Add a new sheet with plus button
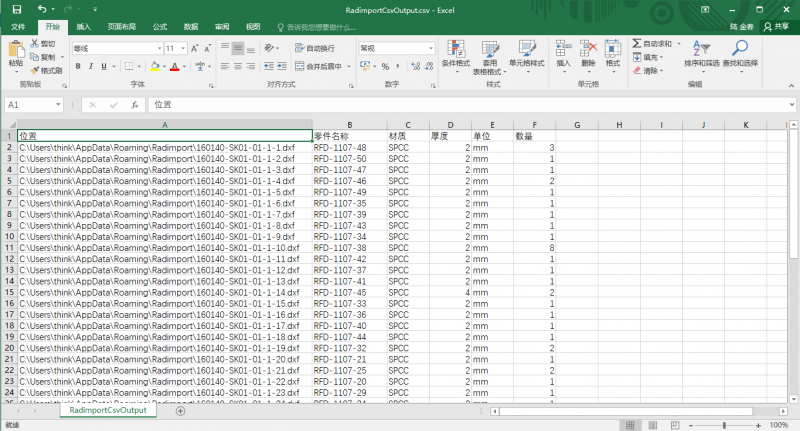 180,411
